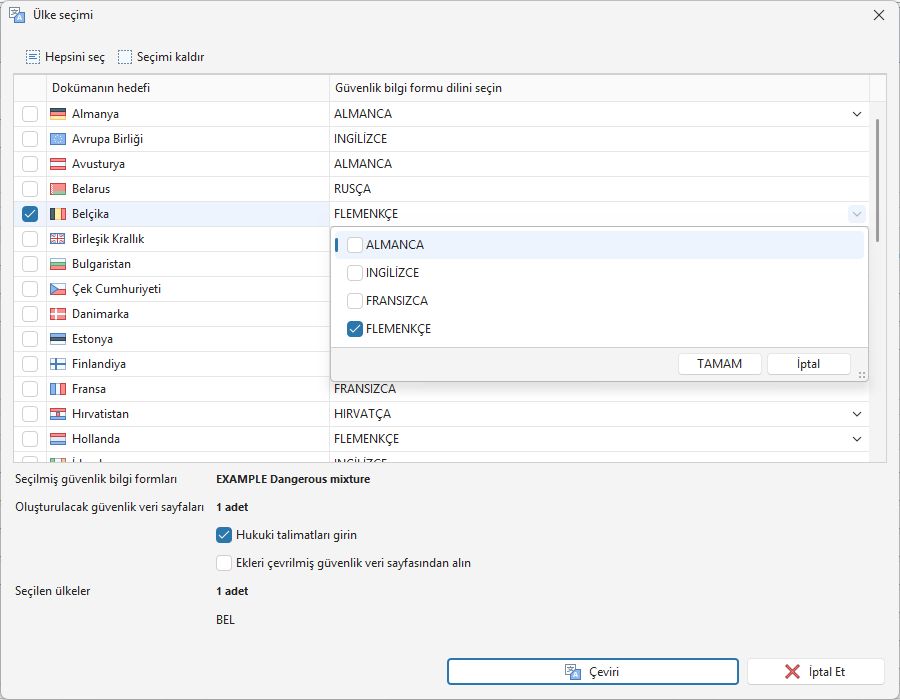This screenshot has width=900, height=700.
Task: Click the Germany flag icon beside Almanya
Action: (x=58, y=114)
